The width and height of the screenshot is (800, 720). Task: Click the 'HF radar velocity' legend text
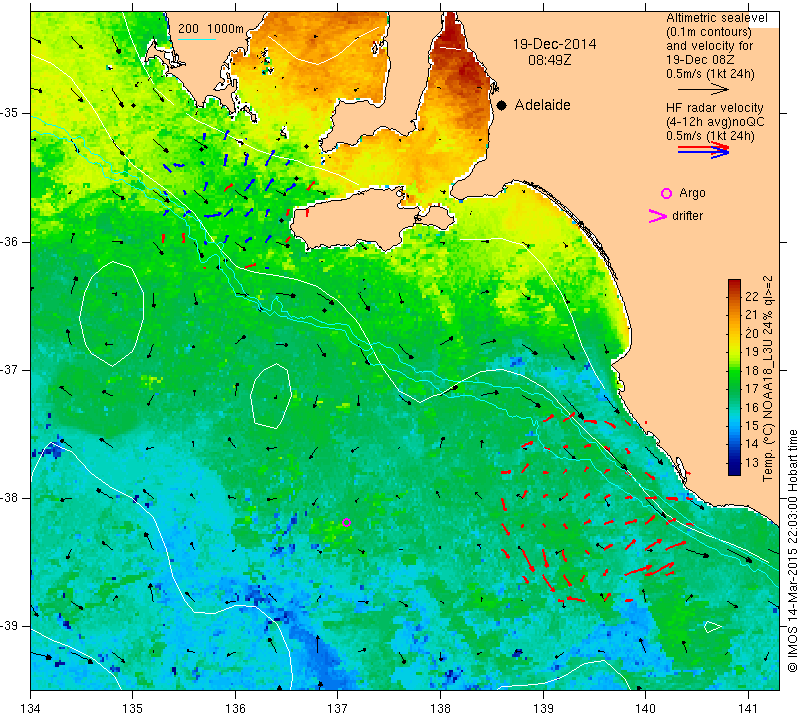715,108
